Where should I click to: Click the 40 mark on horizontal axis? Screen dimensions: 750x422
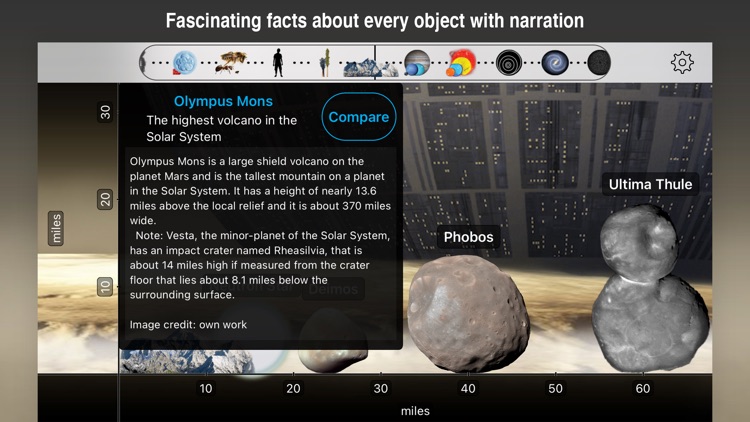point(468,388)
